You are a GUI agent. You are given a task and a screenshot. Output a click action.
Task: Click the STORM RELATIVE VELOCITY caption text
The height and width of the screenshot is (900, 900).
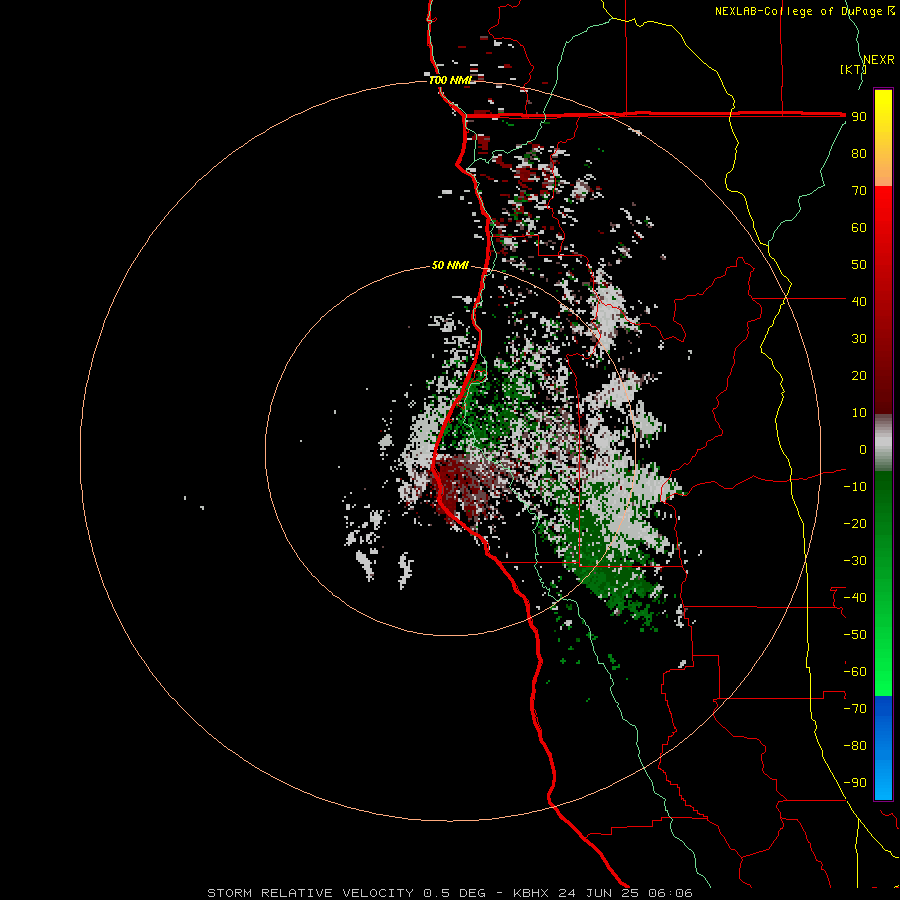point(310,893)
